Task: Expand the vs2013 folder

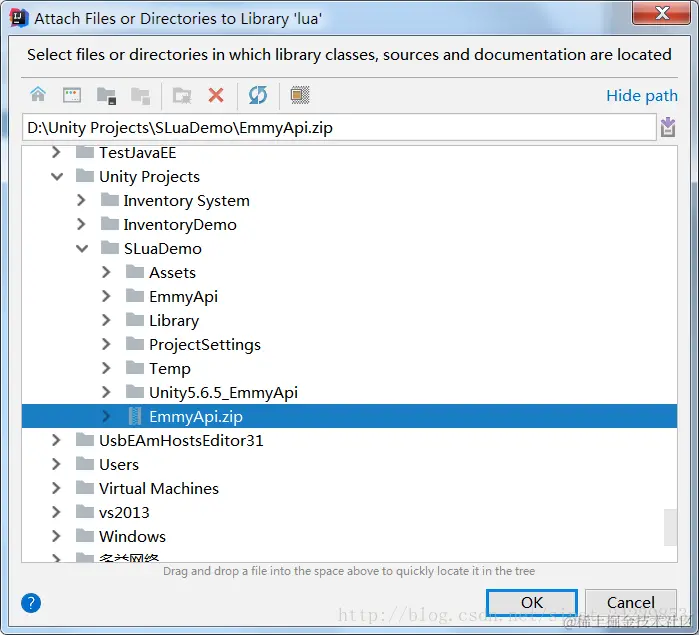Action: (x=56, y=512)
